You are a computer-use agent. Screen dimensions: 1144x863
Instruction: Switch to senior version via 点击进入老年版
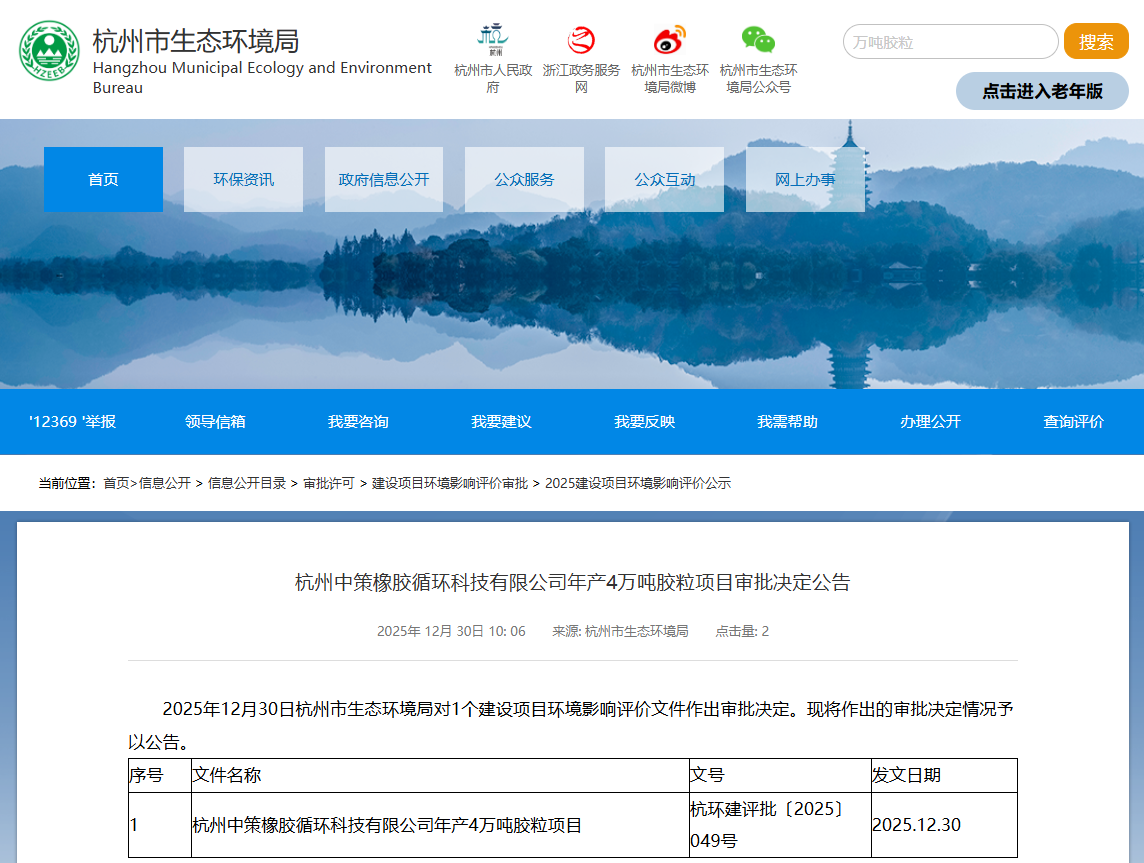(x=1042, y=91)
